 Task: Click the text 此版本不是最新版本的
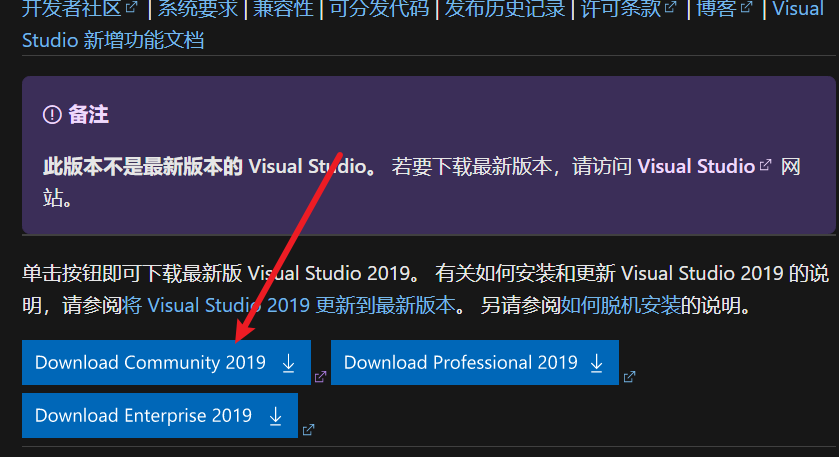[x=143, y=166]
